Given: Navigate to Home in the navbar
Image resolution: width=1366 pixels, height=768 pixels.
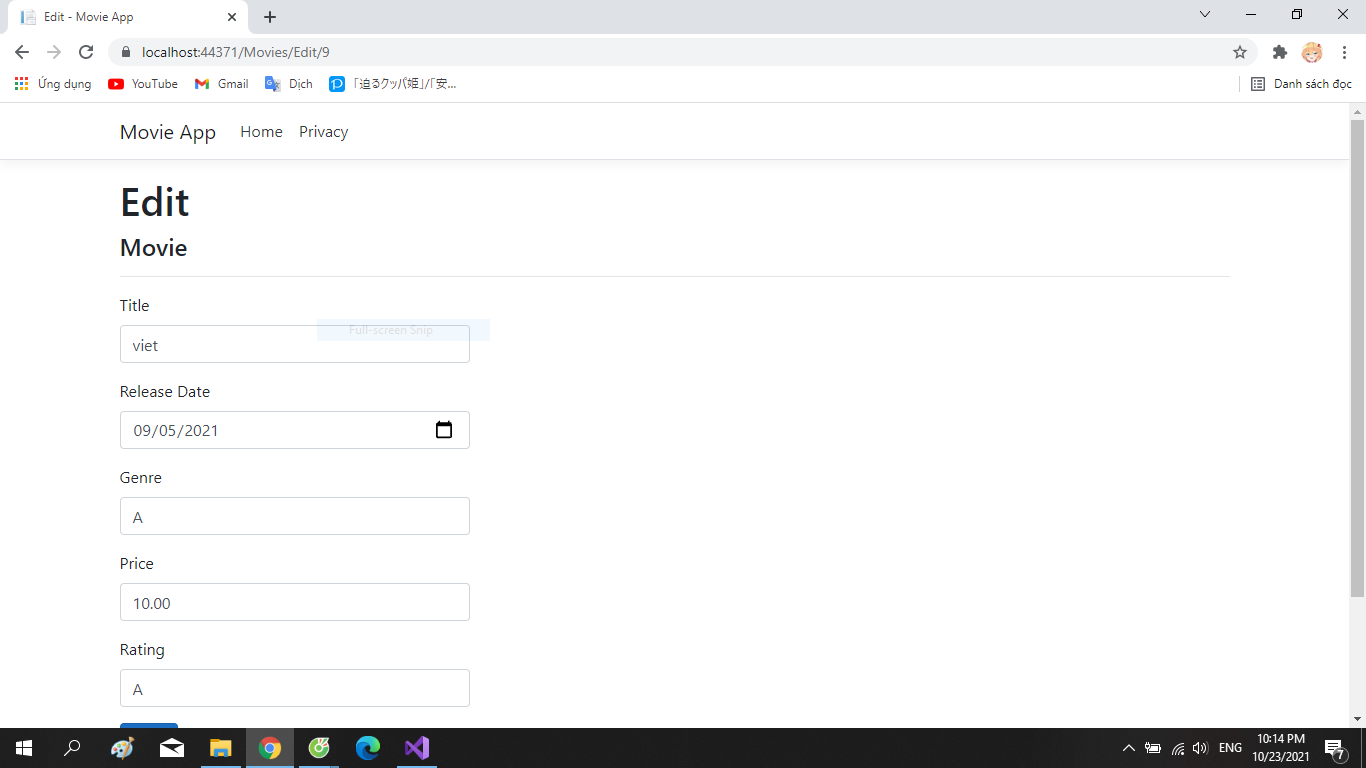Looking at the screenshot, I should coord(261,131).
